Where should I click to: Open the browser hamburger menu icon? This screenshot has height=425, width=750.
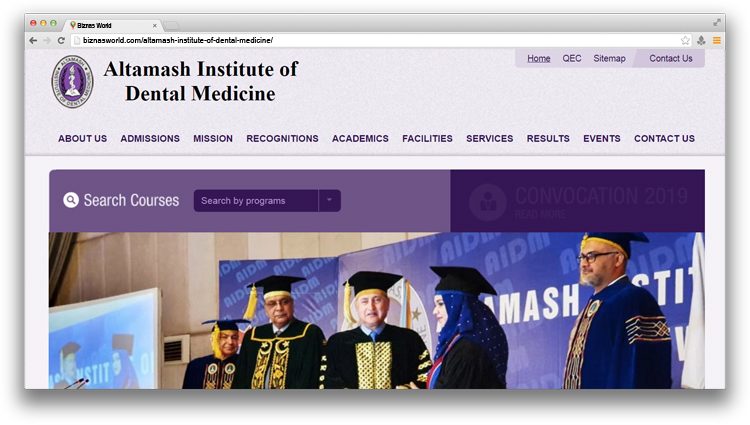click(x=717, y=41)
